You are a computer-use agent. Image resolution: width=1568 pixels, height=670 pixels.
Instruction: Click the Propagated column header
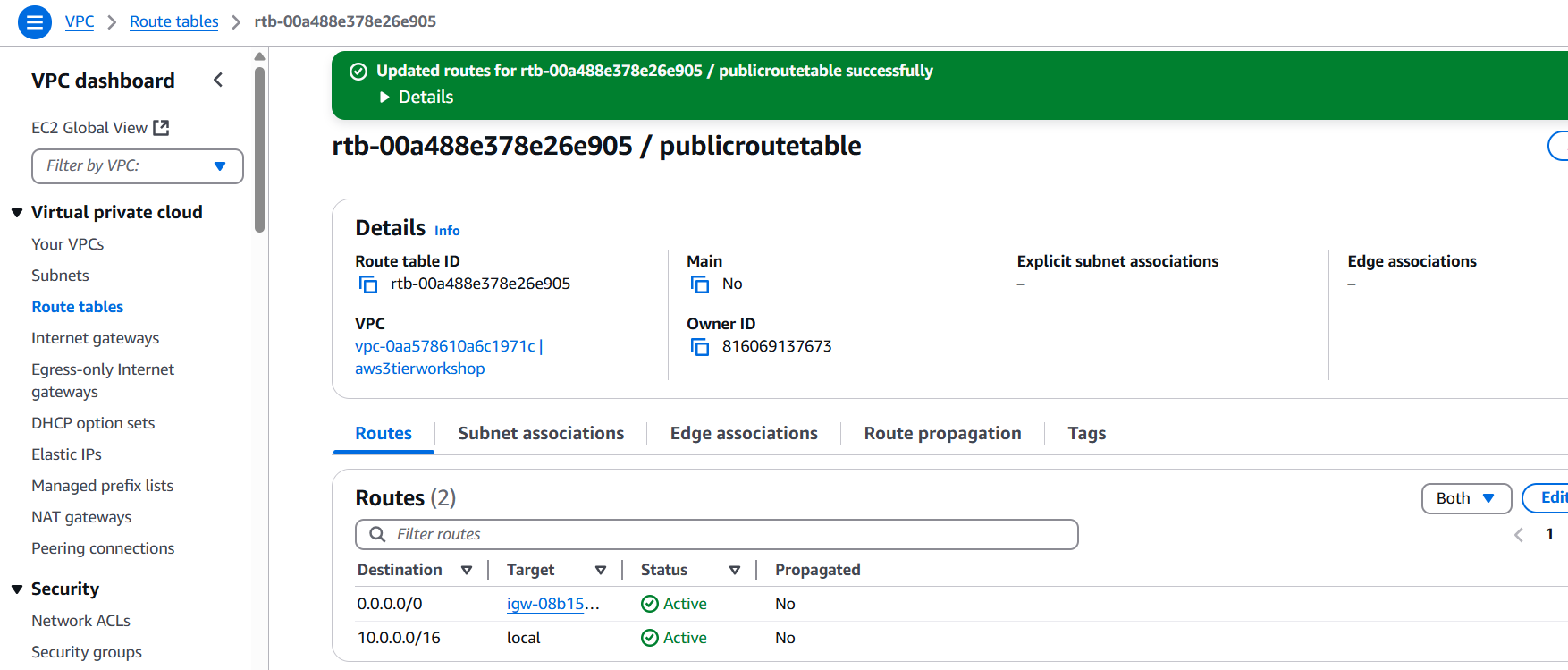point(817,571)
